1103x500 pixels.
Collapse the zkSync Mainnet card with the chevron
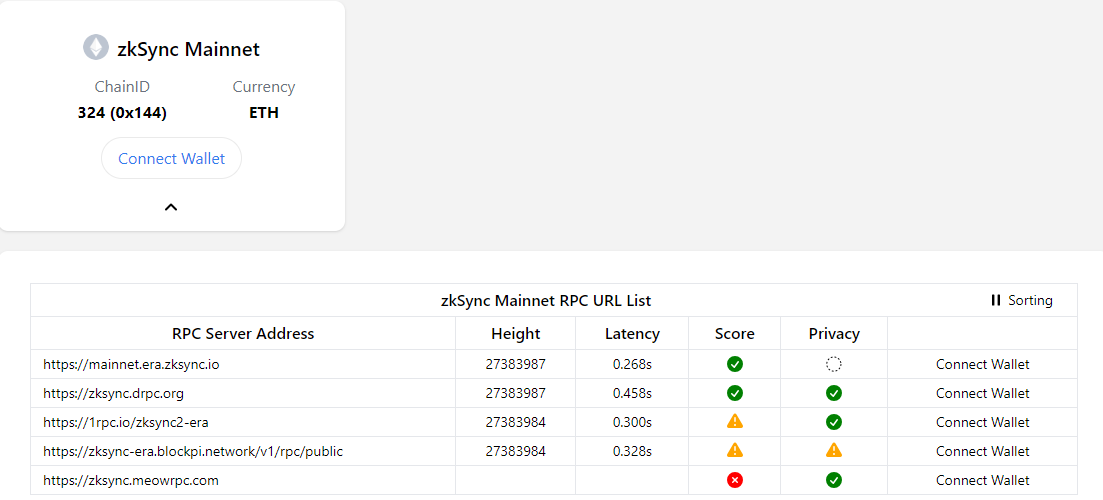(x=171, y=207)
